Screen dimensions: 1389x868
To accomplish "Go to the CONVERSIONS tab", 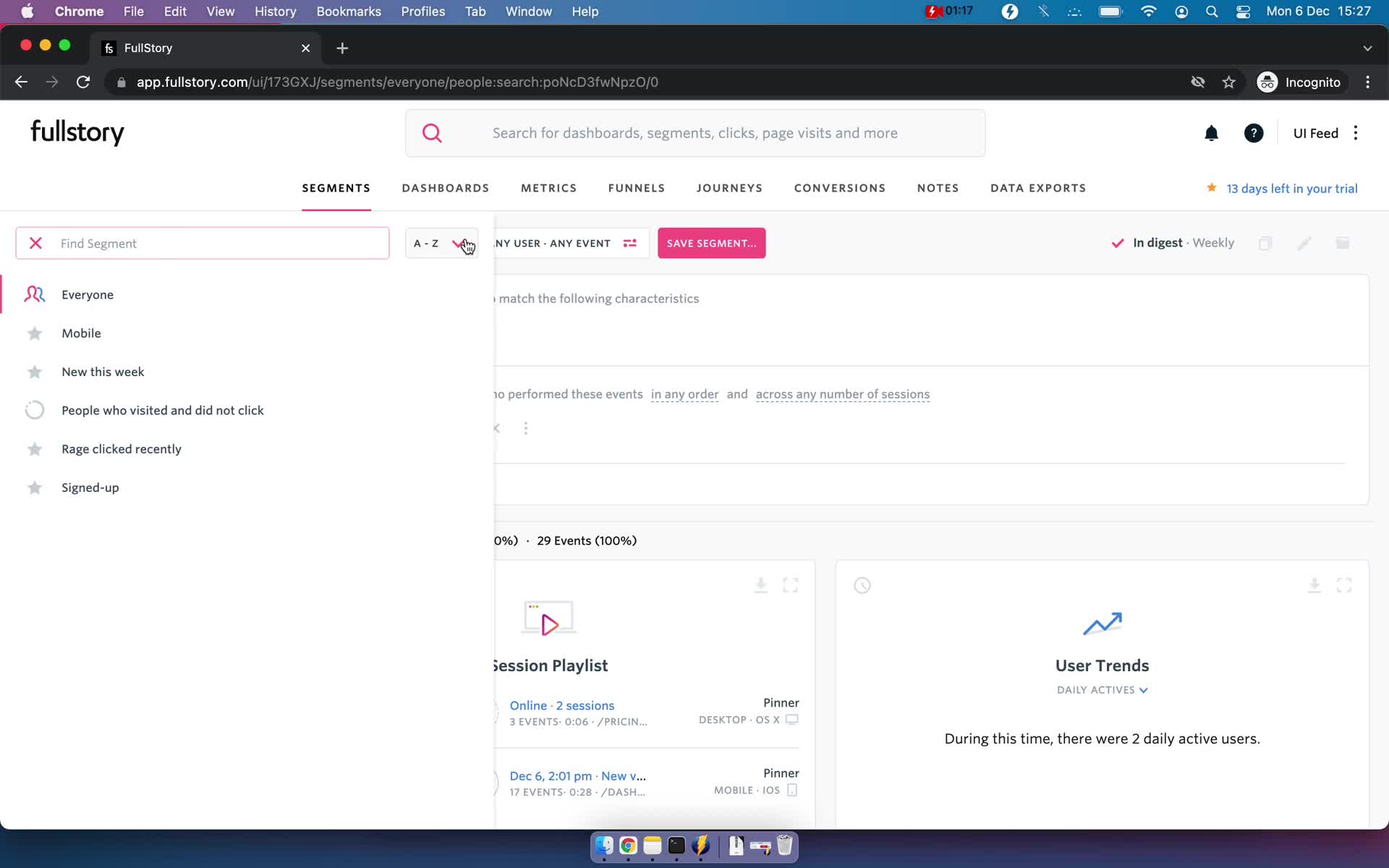I will click(840, 188).
